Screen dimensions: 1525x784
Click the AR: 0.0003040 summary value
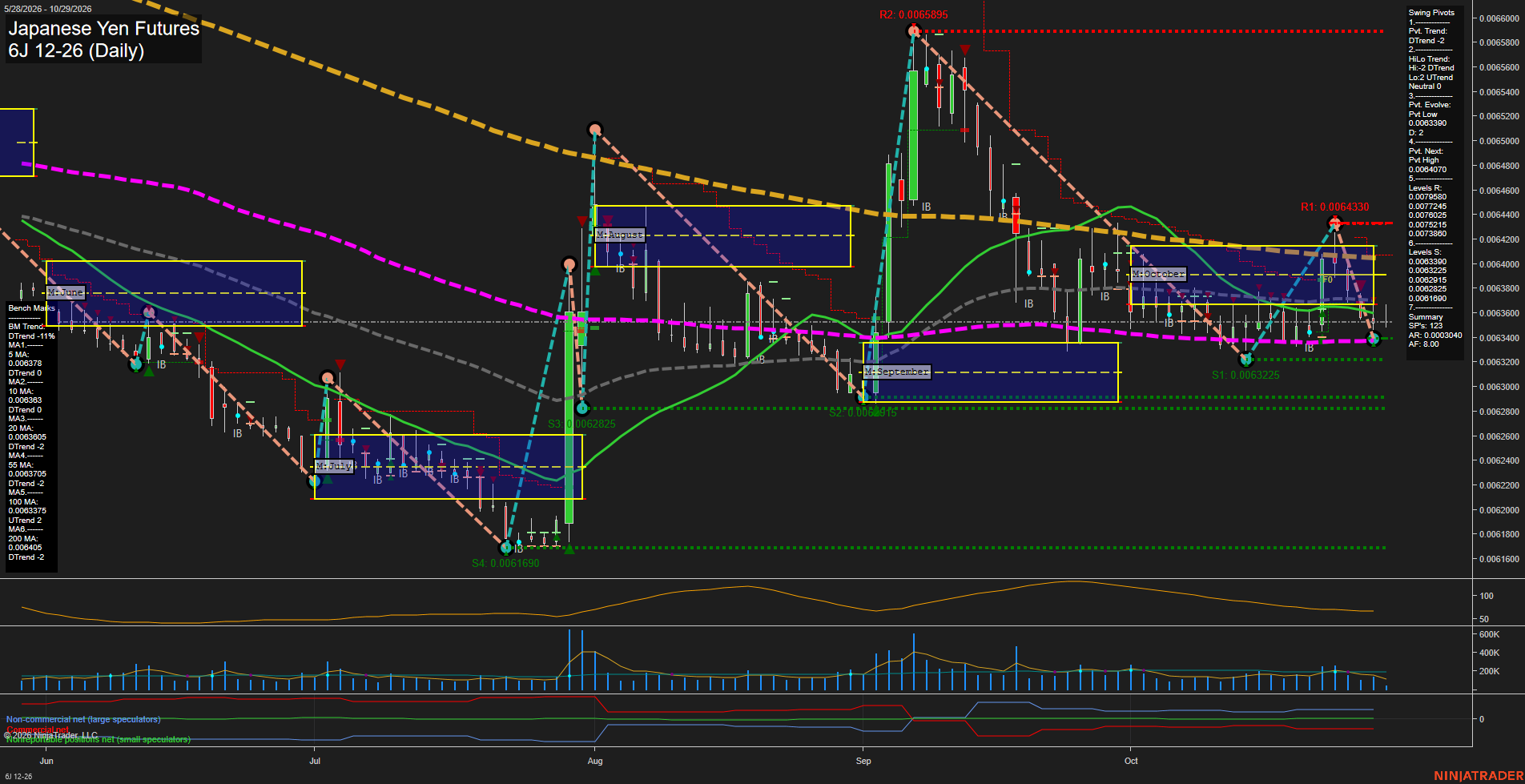pyautogui.click(x=1435, y=336)
